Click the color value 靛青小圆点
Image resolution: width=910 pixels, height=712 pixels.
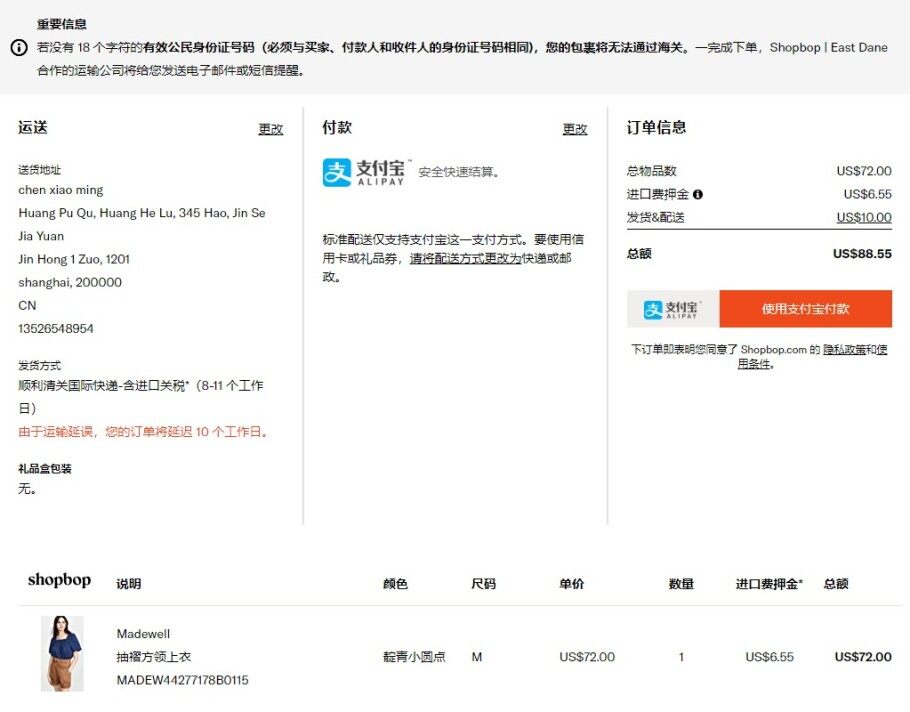[414, 657]
